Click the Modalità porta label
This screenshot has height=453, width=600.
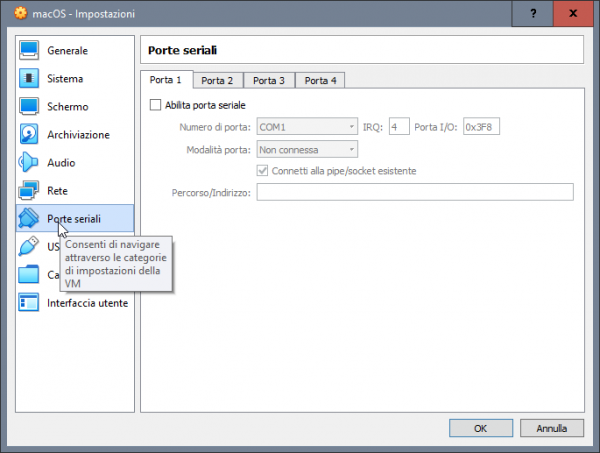[218, 150]
